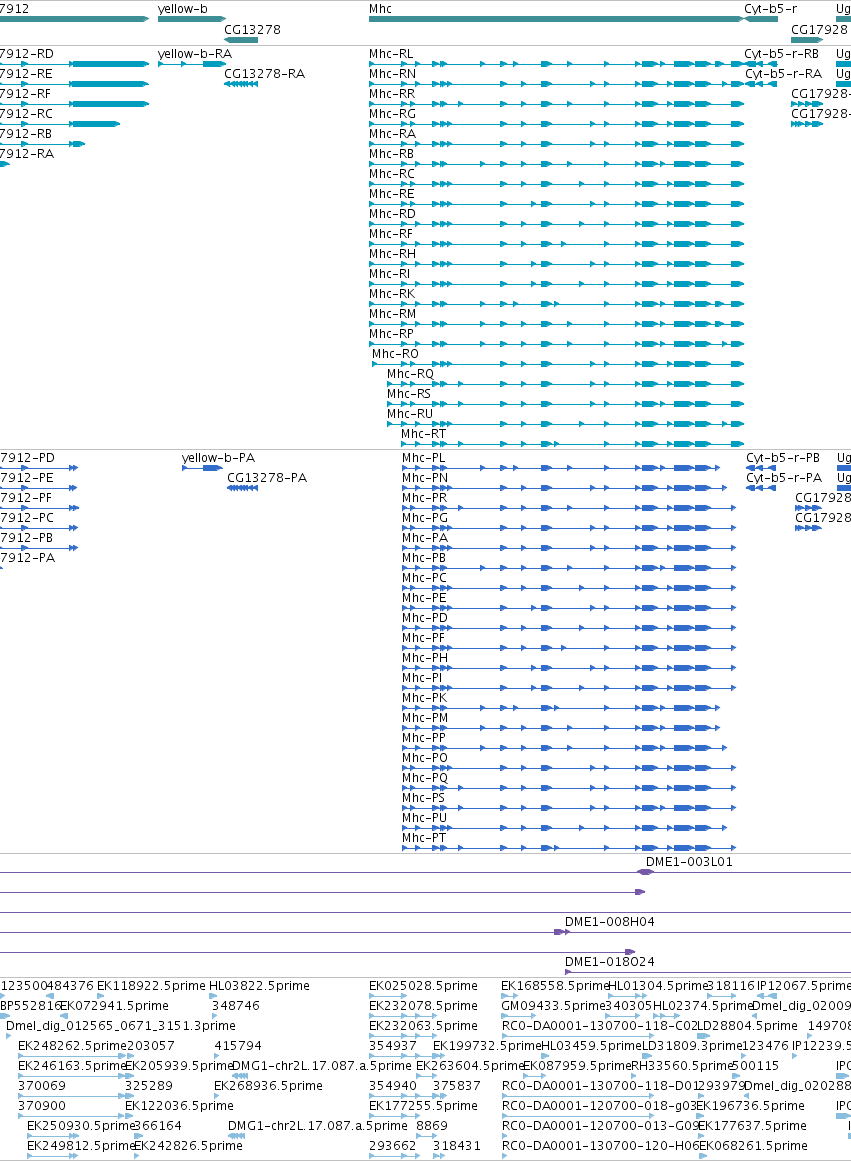Select the long Mhc gene bar
Image resolution: width=851 pixels, height=1161 pixels.
(556, 19)
